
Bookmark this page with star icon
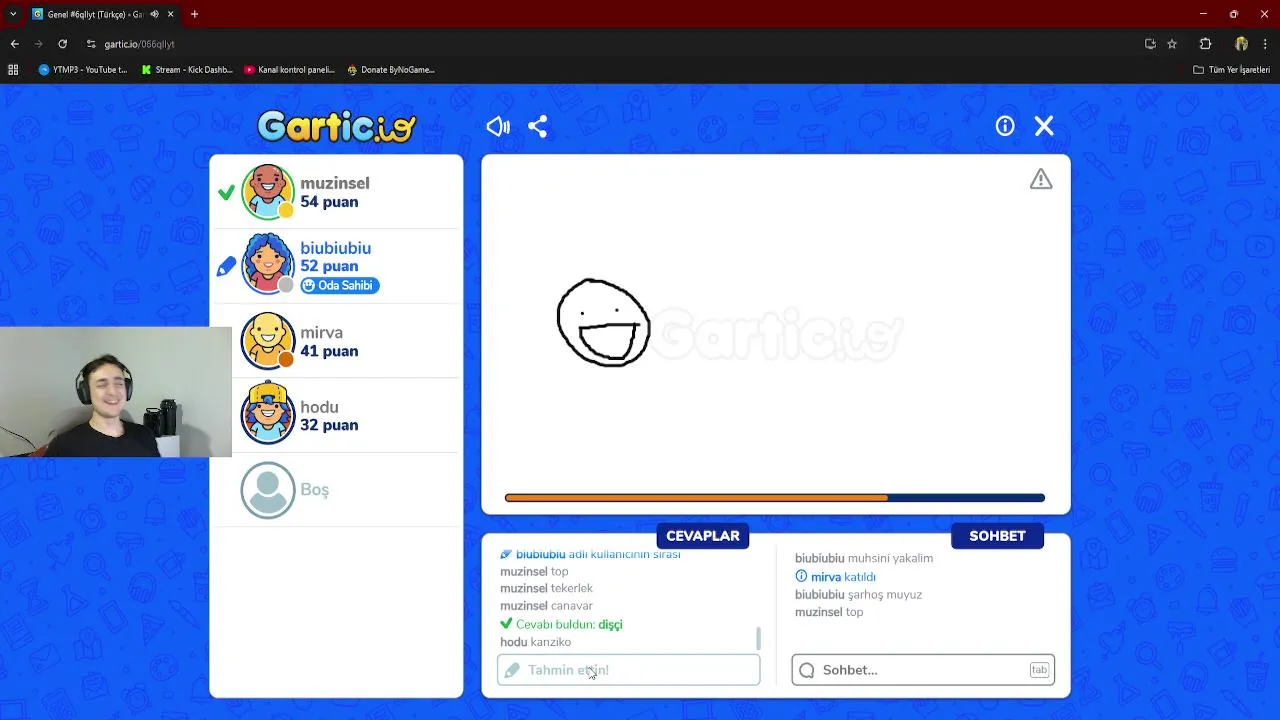tap(1172, 44)
